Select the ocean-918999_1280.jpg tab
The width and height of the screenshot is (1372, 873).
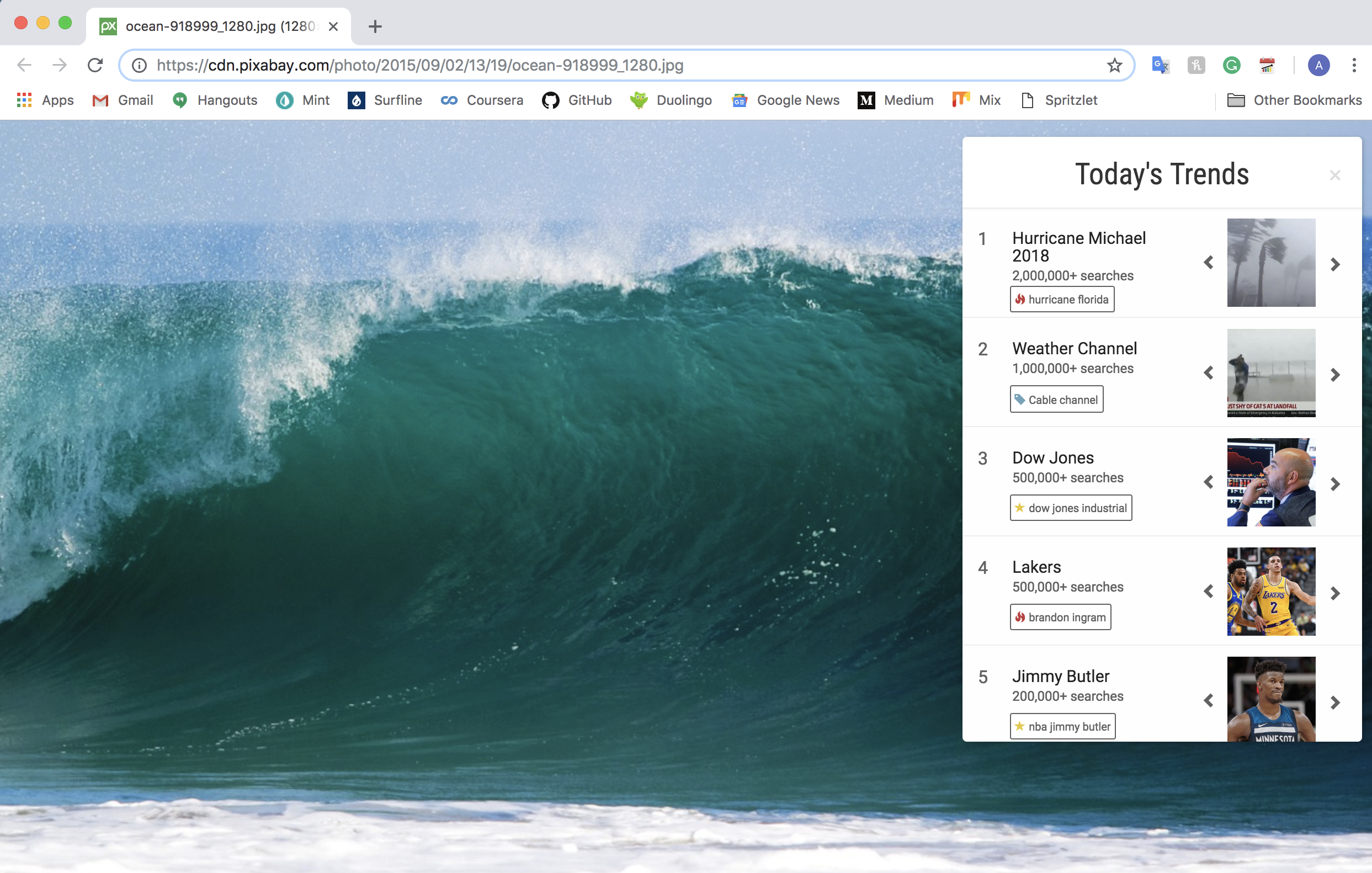pyautogui.click(x=218, y=26)
